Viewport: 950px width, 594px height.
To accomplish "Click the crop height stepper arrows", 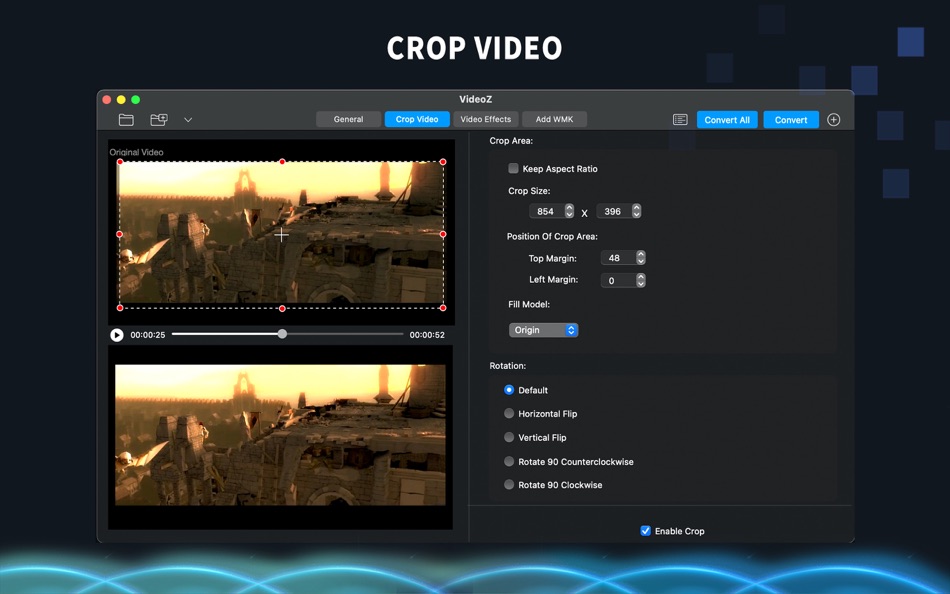I will click(x=636, y=211).
